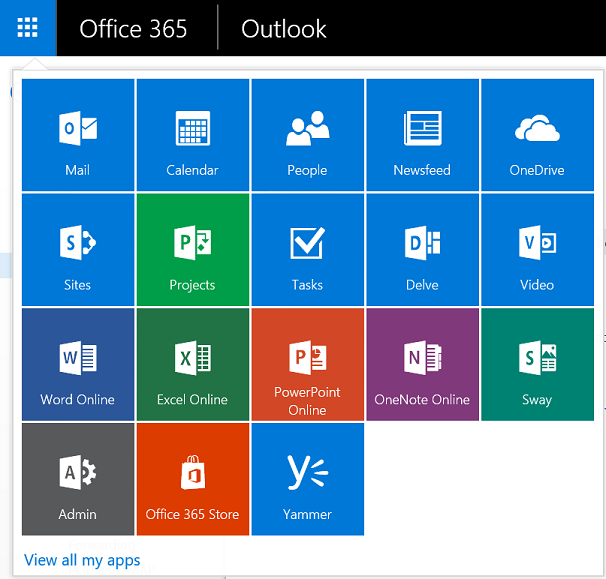Click the View all my apps link
606x579 pixels.
82,560
